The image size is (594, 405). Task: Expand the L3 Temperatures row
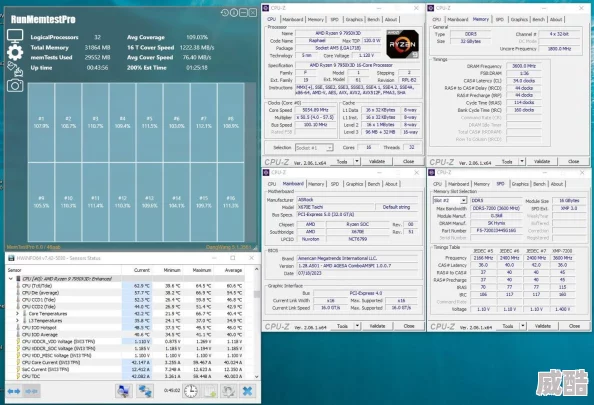17,321
